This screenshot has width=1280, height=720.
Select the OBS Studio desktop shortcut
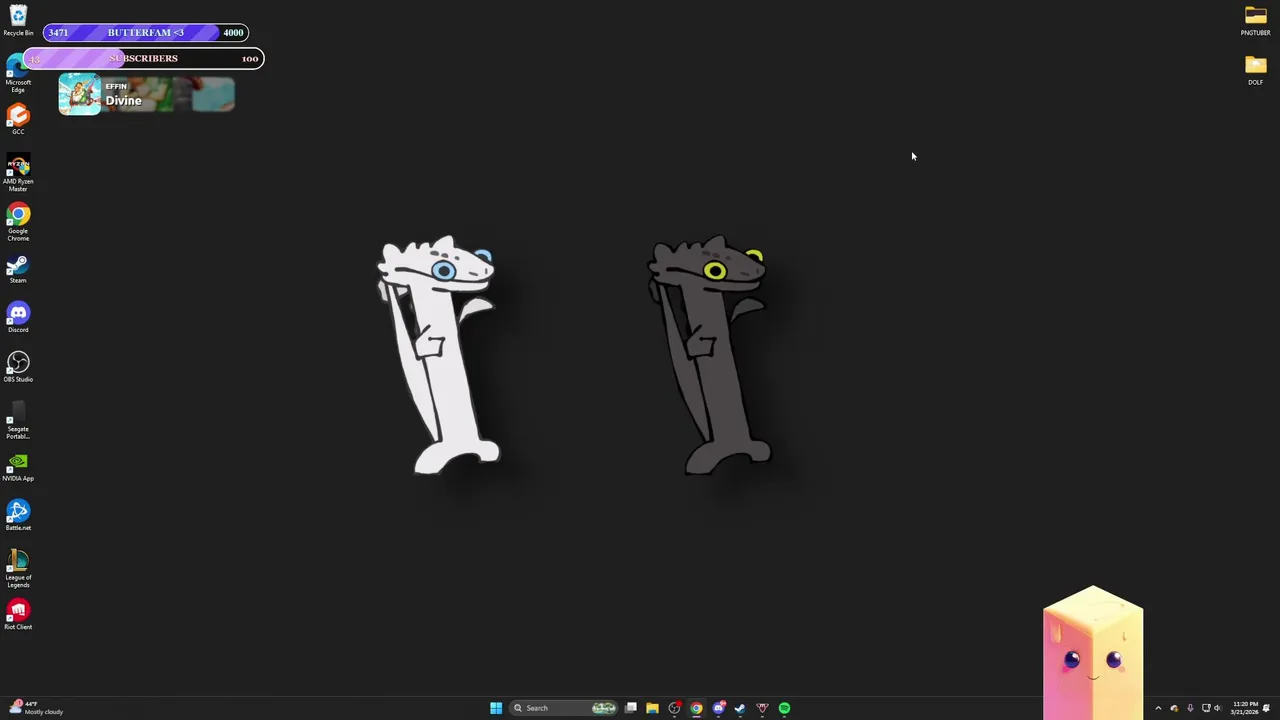tap(18, 367)
